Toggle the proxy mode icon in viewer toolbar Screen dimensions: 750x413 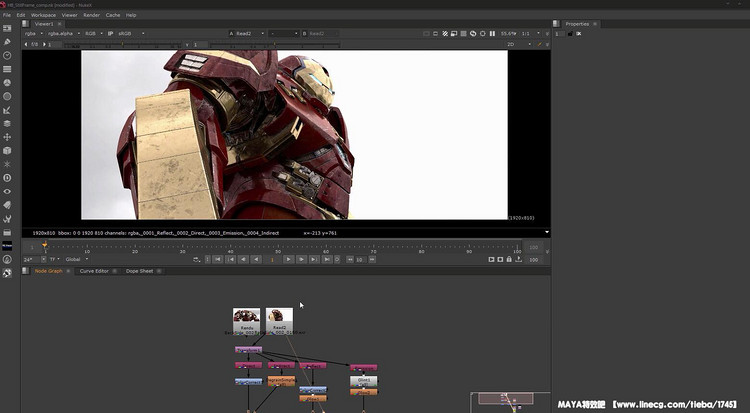[x=462, y=34]
